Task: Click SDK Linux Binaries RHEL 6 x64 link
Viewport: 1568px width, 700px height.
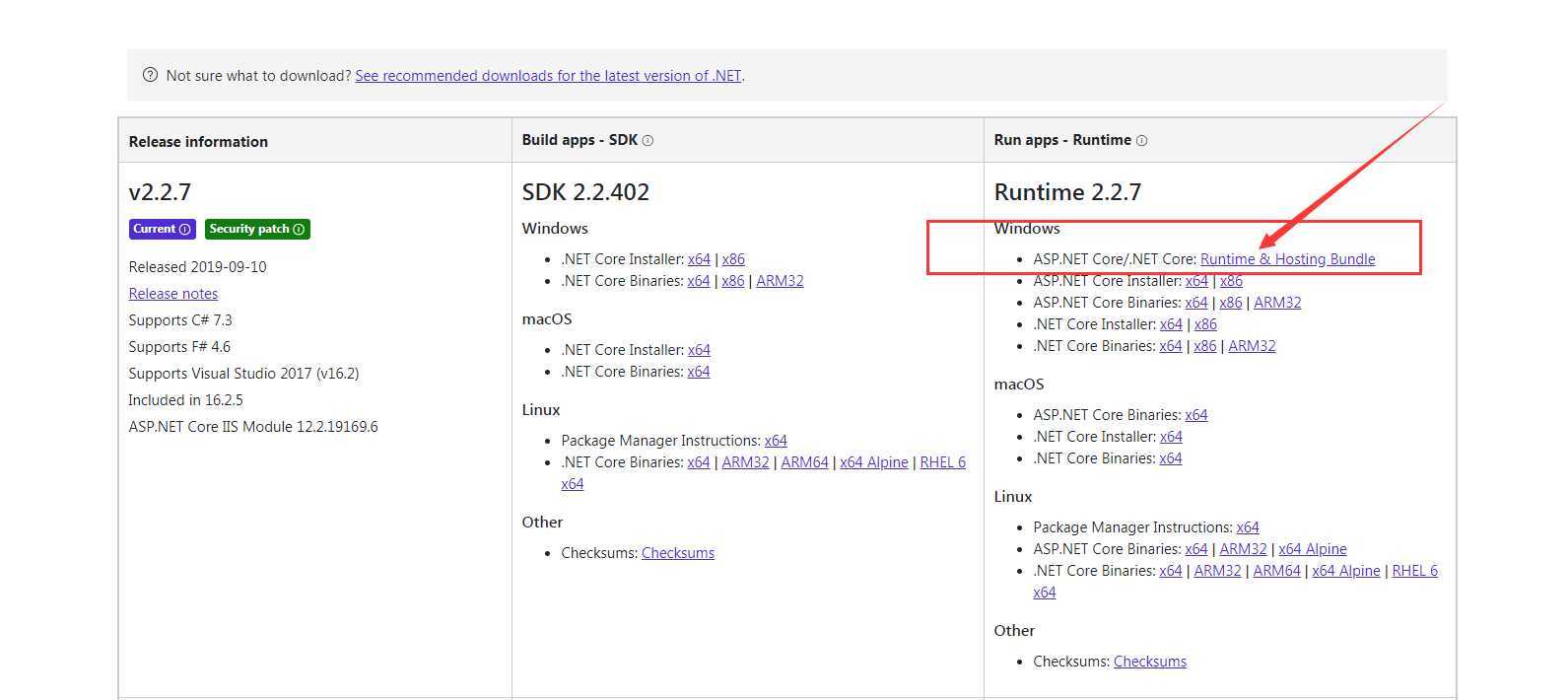Action: click(942, 462)
